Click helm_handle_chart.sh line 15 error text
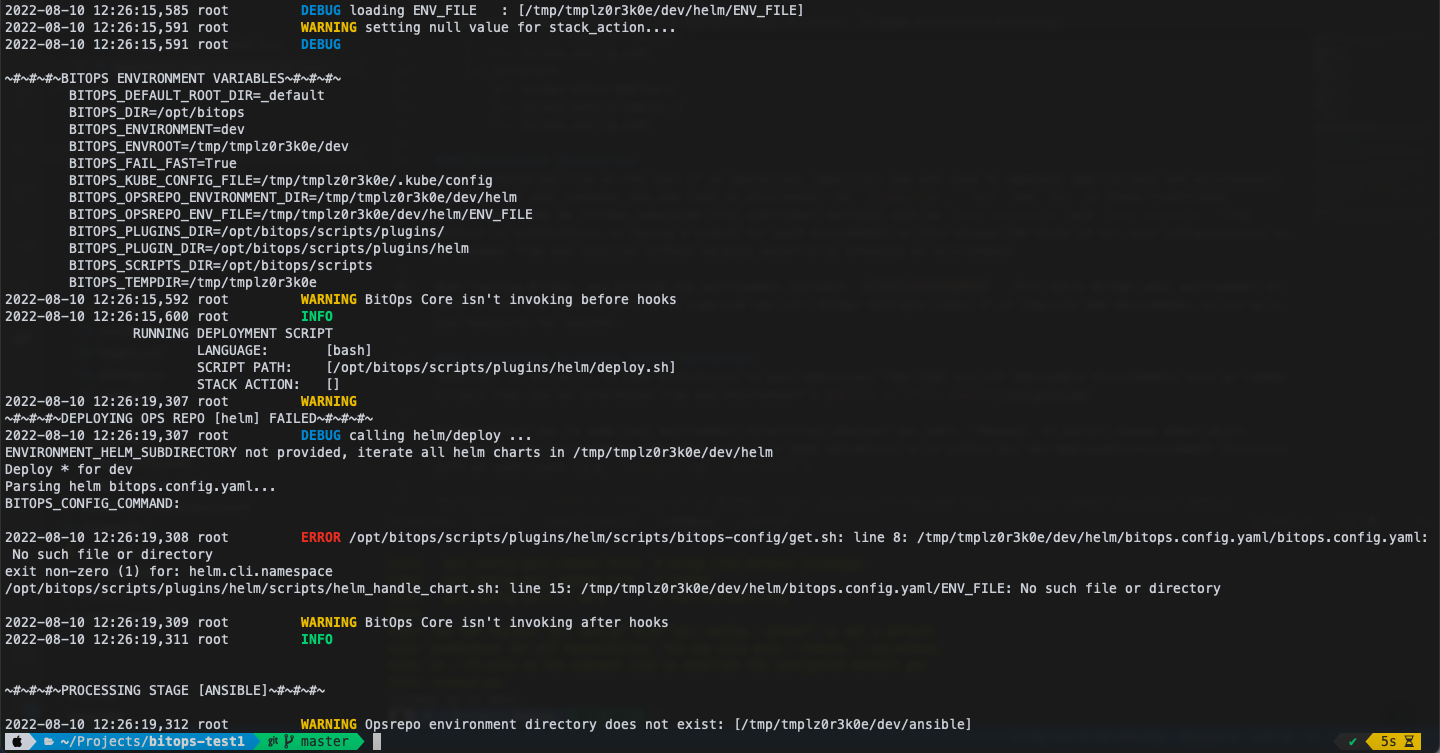 click(613, 588)
